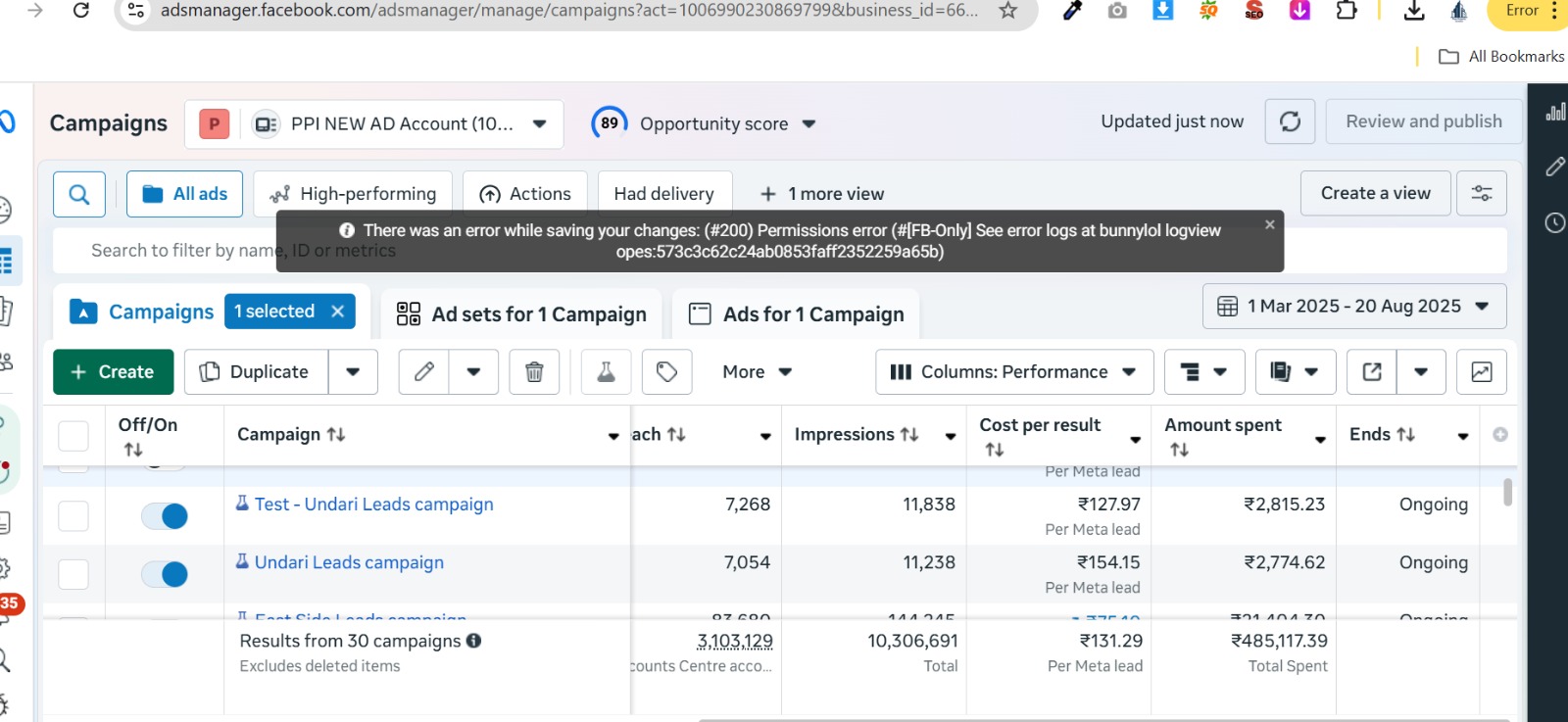1568x722 pixels.
Task: Open the search magnifier button
Action: 79,194
